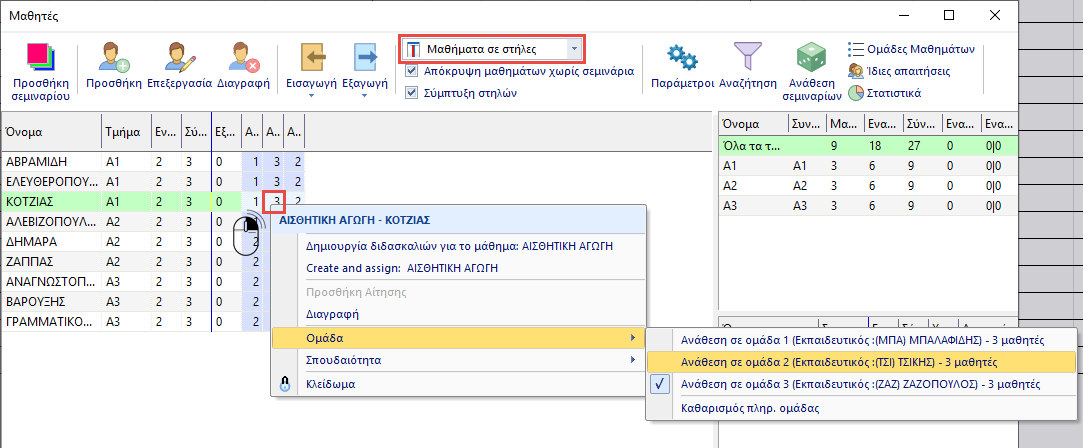The height and width of the screenshot is (448, 1083).
Task: Select the ΑΒΡΑΜΙΔΗ student row
Action: (50, 160)
